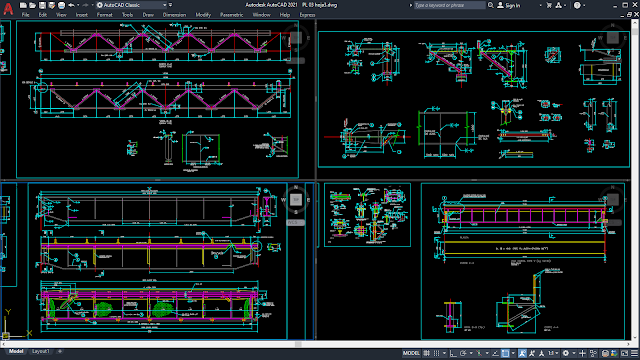The height and width of the screenshot is (360, 640).
Task: Toggle grid display in status bar
Action: coord(426,353)
